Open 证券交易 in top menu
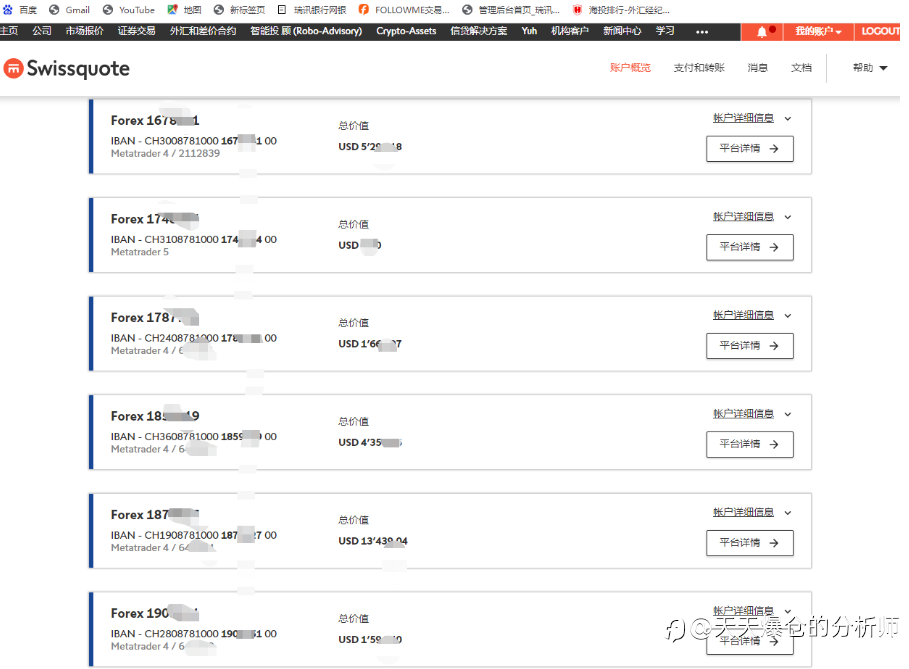909x669 pixels. point(137,31)
